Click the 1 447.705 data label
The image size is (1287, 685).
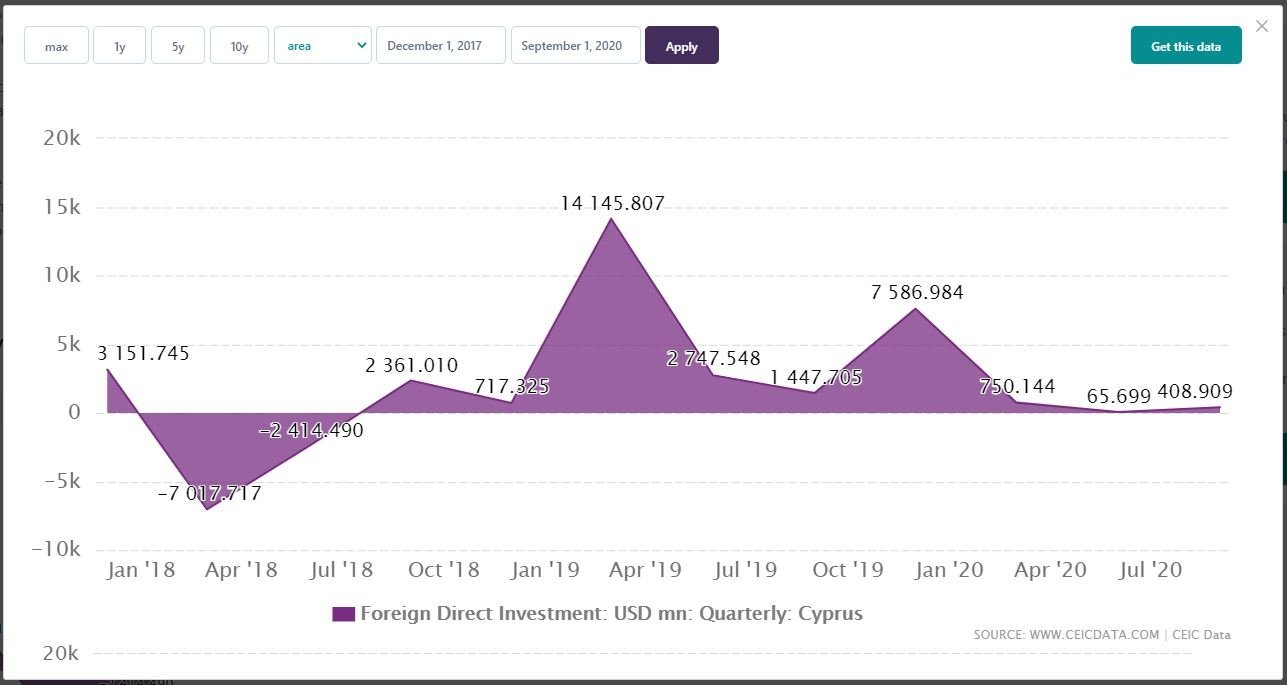tap(816, 378)
